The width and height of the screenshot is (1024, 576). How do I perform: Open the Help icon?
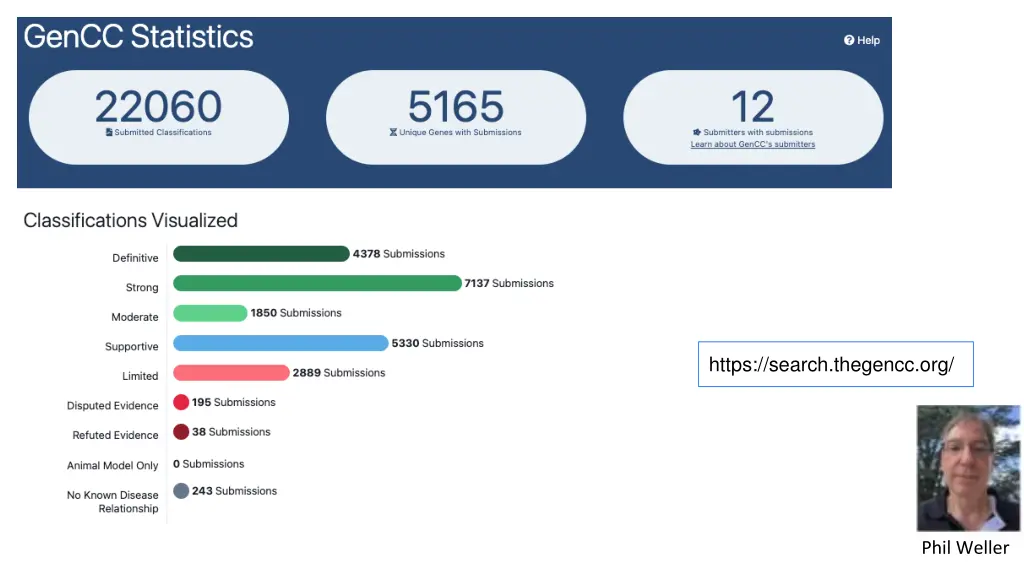862,40
